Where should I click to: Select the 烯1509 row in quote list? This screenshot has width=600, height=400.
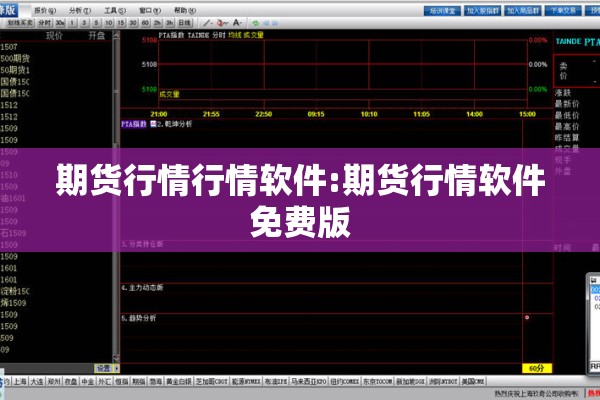point(56,303)
